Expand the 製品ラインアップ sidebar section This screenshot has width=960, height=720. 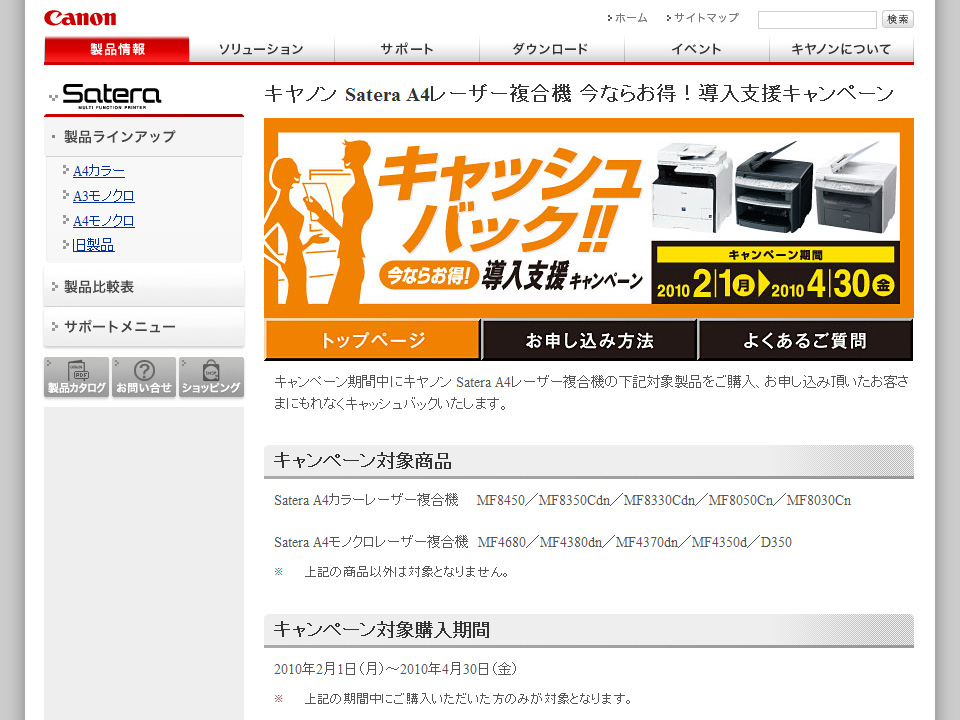click(x=119, y=137)
